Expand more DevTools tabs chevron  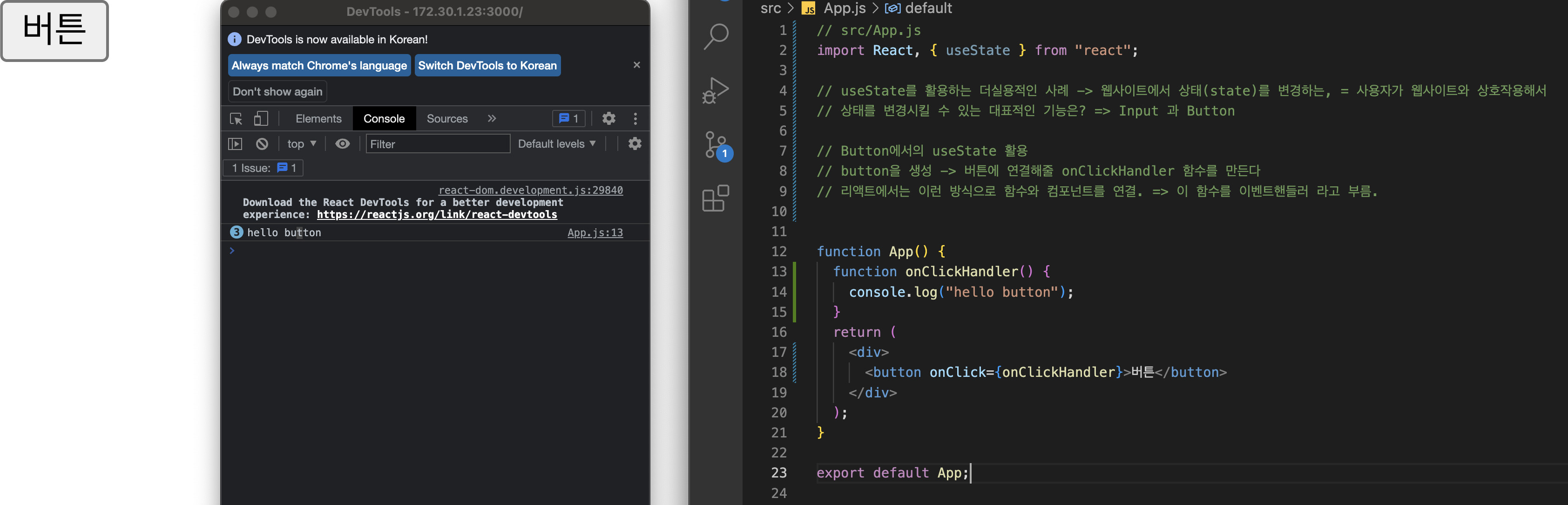pyautogui.click(x=492, y=119)
